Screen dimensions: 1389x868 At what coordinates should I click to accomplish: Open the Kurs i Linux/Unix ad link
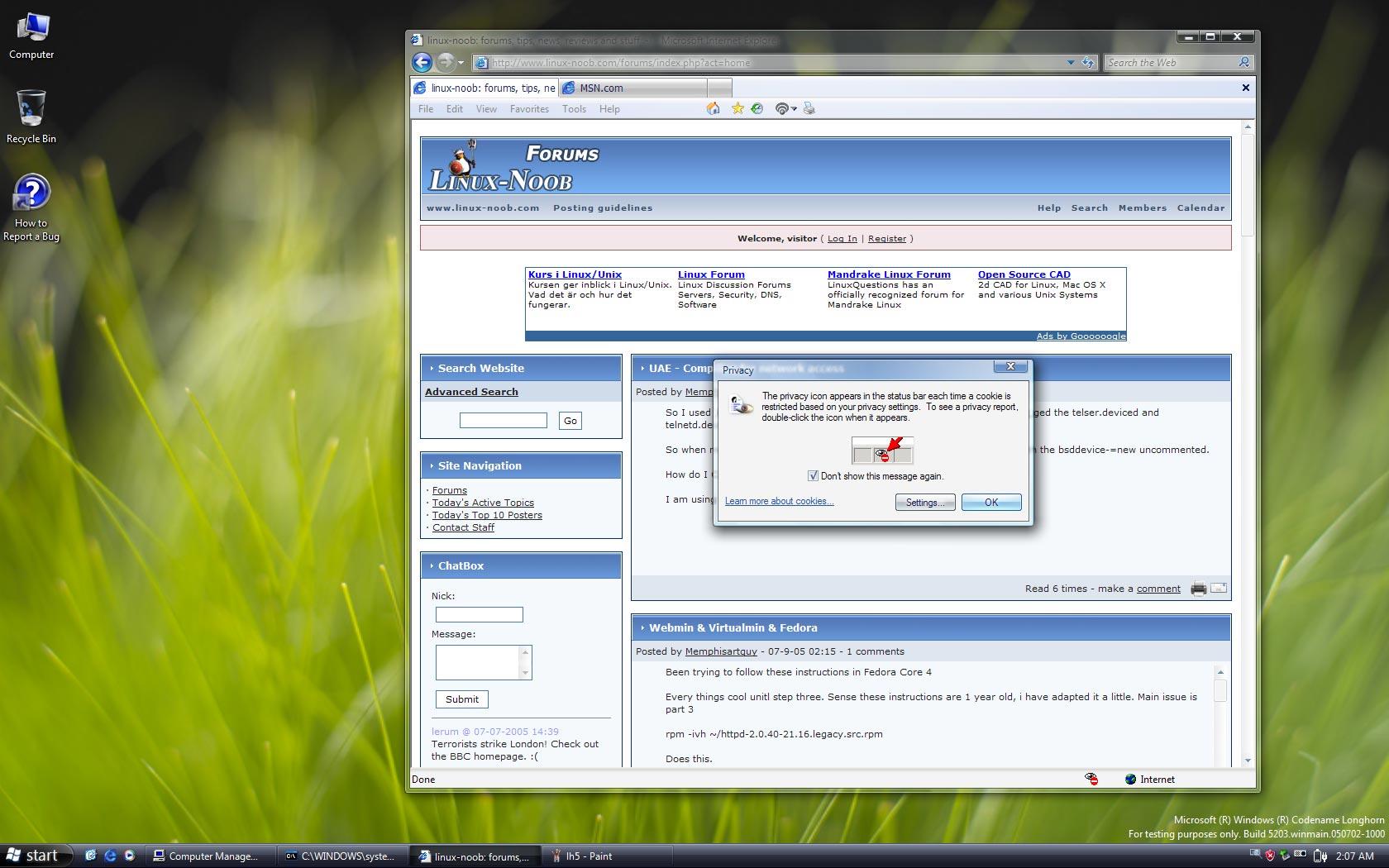575,274
